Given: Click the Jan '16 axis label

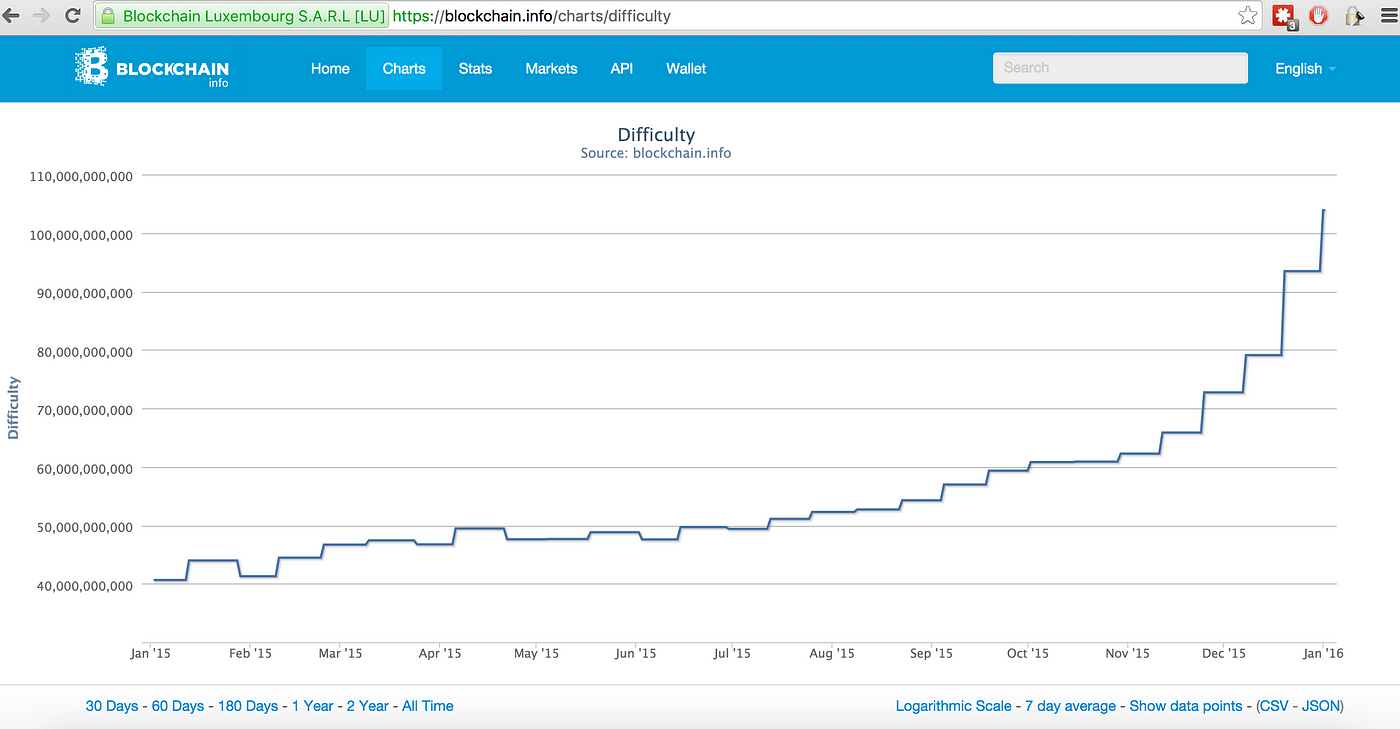Looking at the screenshot, I should tap(1323, 654).
